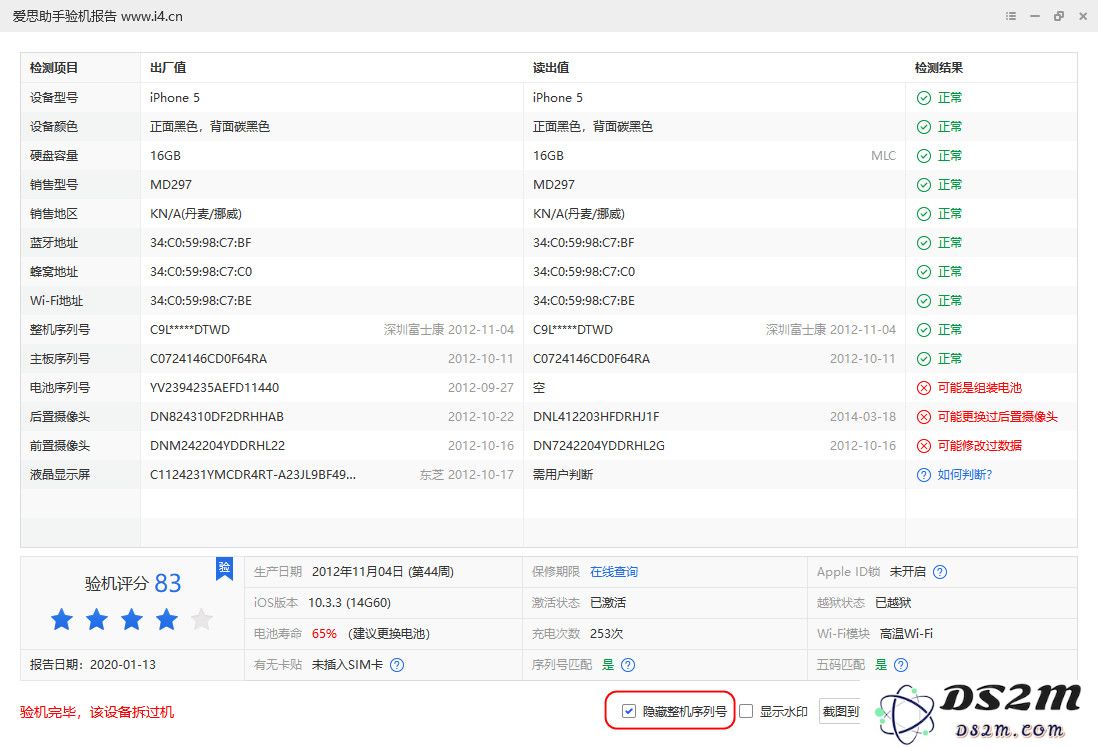1098x748 pixels.
Task: Click the 截图到 button
Action: pos(840,712)
